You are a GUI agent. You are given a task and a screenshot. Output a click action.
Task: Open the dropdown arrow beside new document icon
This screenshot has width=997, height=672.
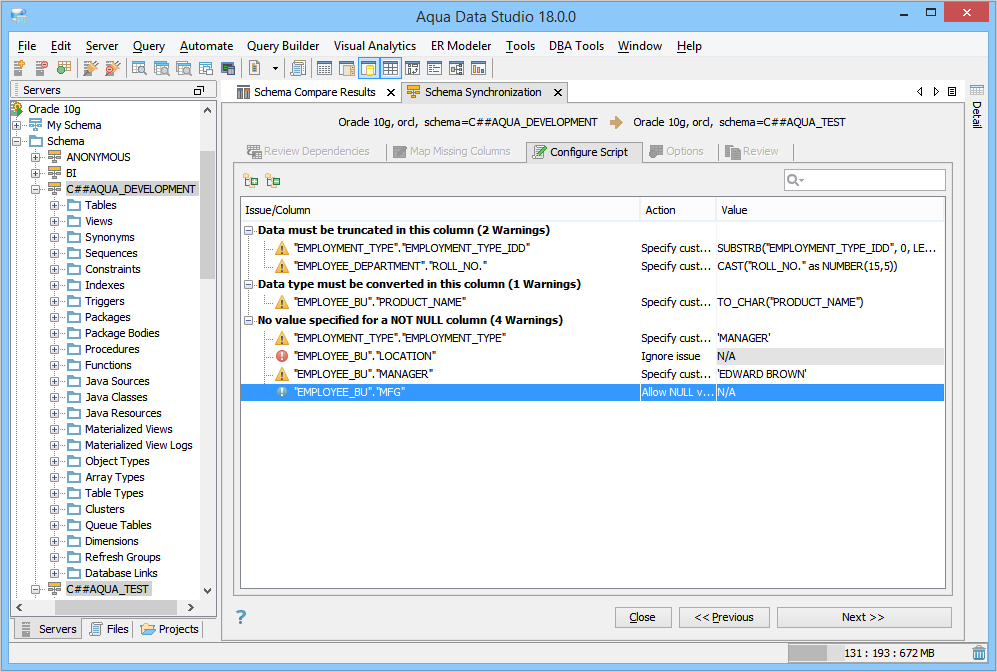[275, 68]
